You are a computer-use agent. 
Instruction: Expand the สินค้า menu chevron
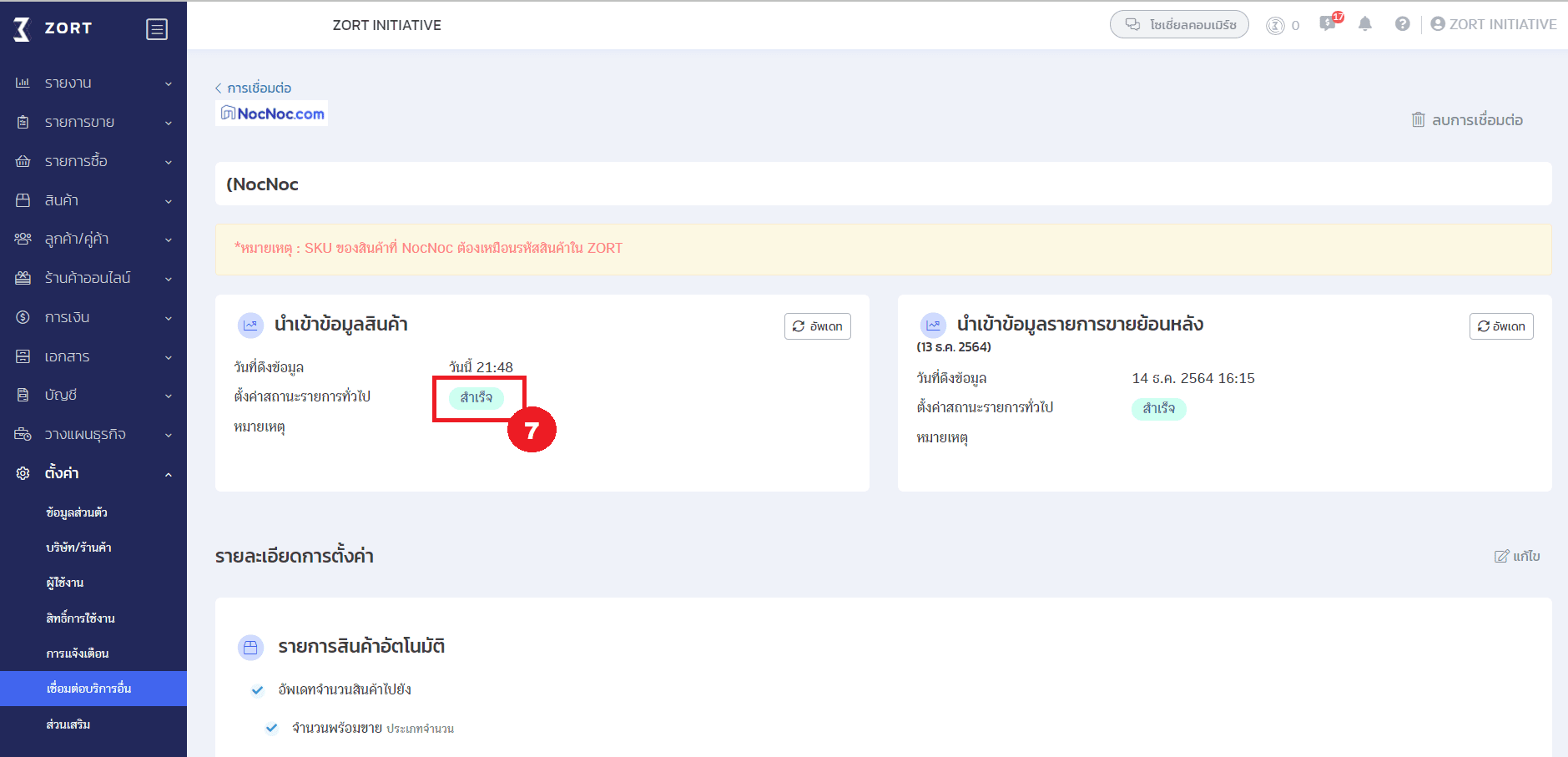click(169, 201)
